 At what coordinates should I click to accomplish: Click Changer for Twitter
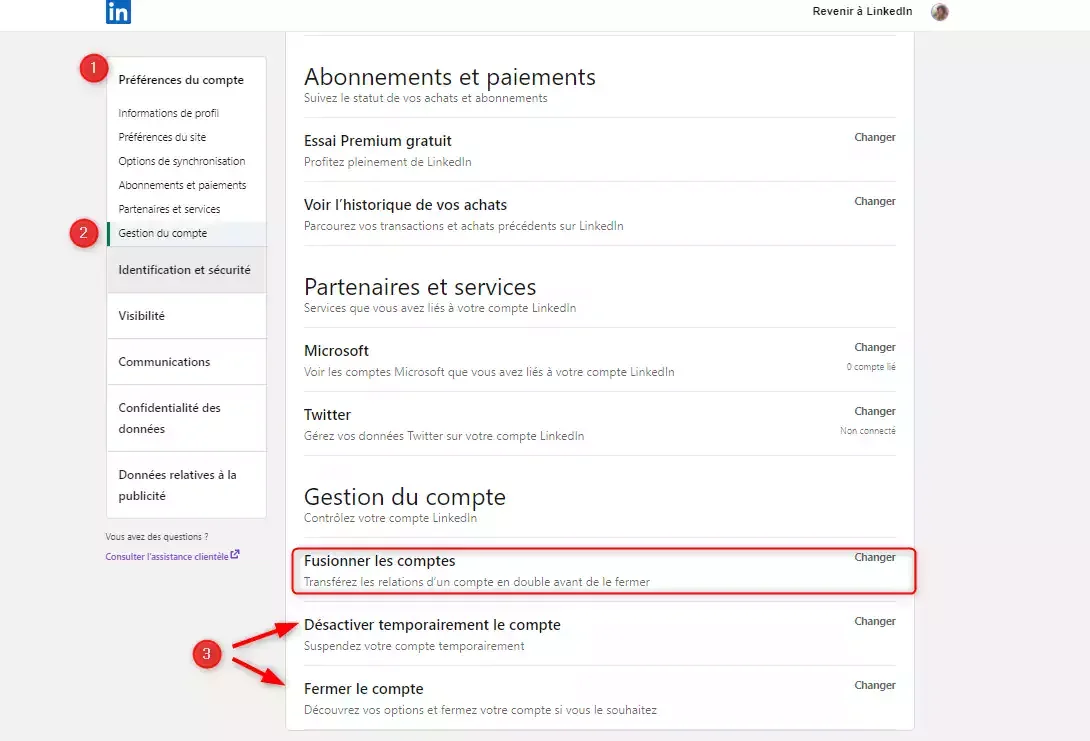(x=875, y=411)
